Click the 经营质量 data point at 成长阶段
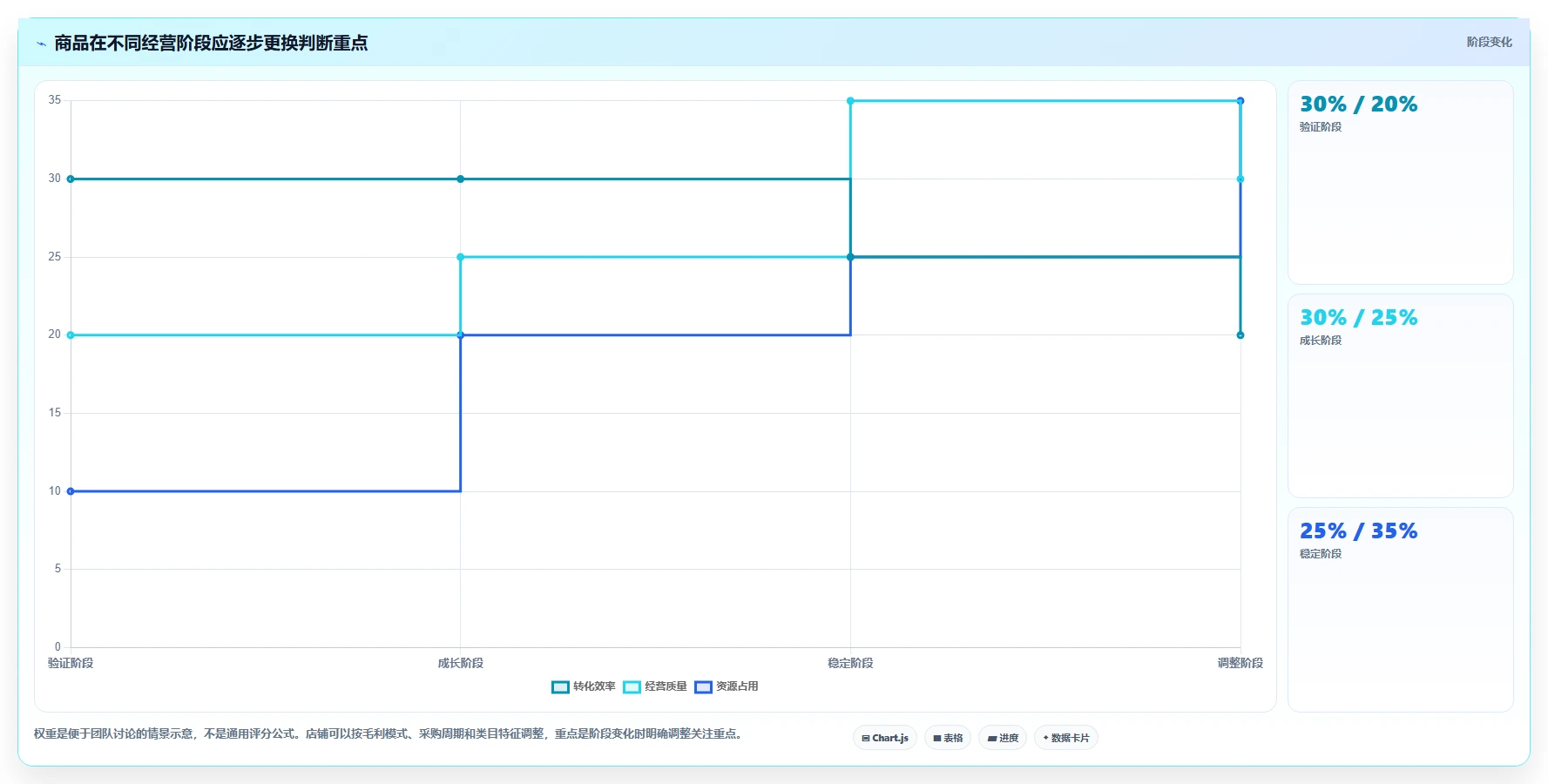1548x784 pixels. tap(461, 257)
